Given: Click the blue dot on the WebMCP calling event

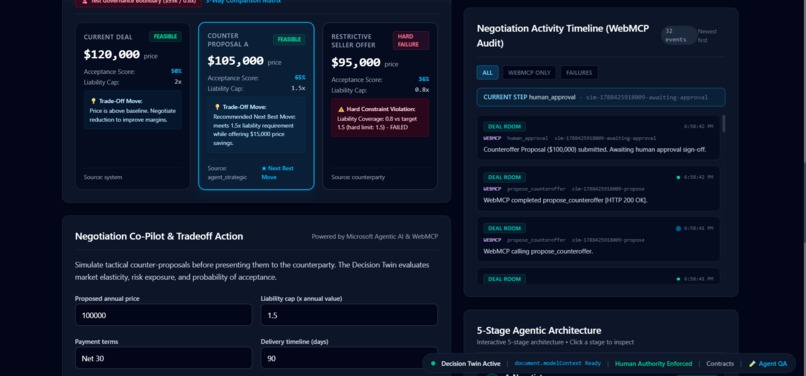Looking at the screenshot, I should click(679, 228).
